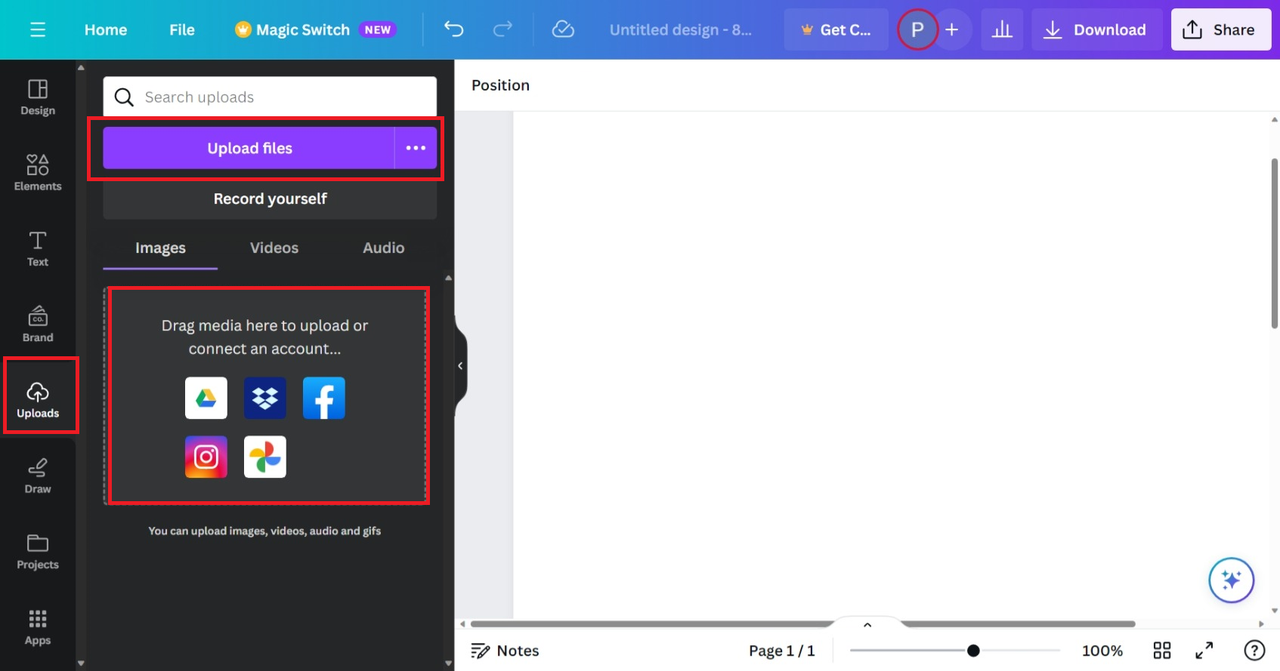Connect Instagram account icon
Screen dimensions: 1280x671
tap(206, 457)
